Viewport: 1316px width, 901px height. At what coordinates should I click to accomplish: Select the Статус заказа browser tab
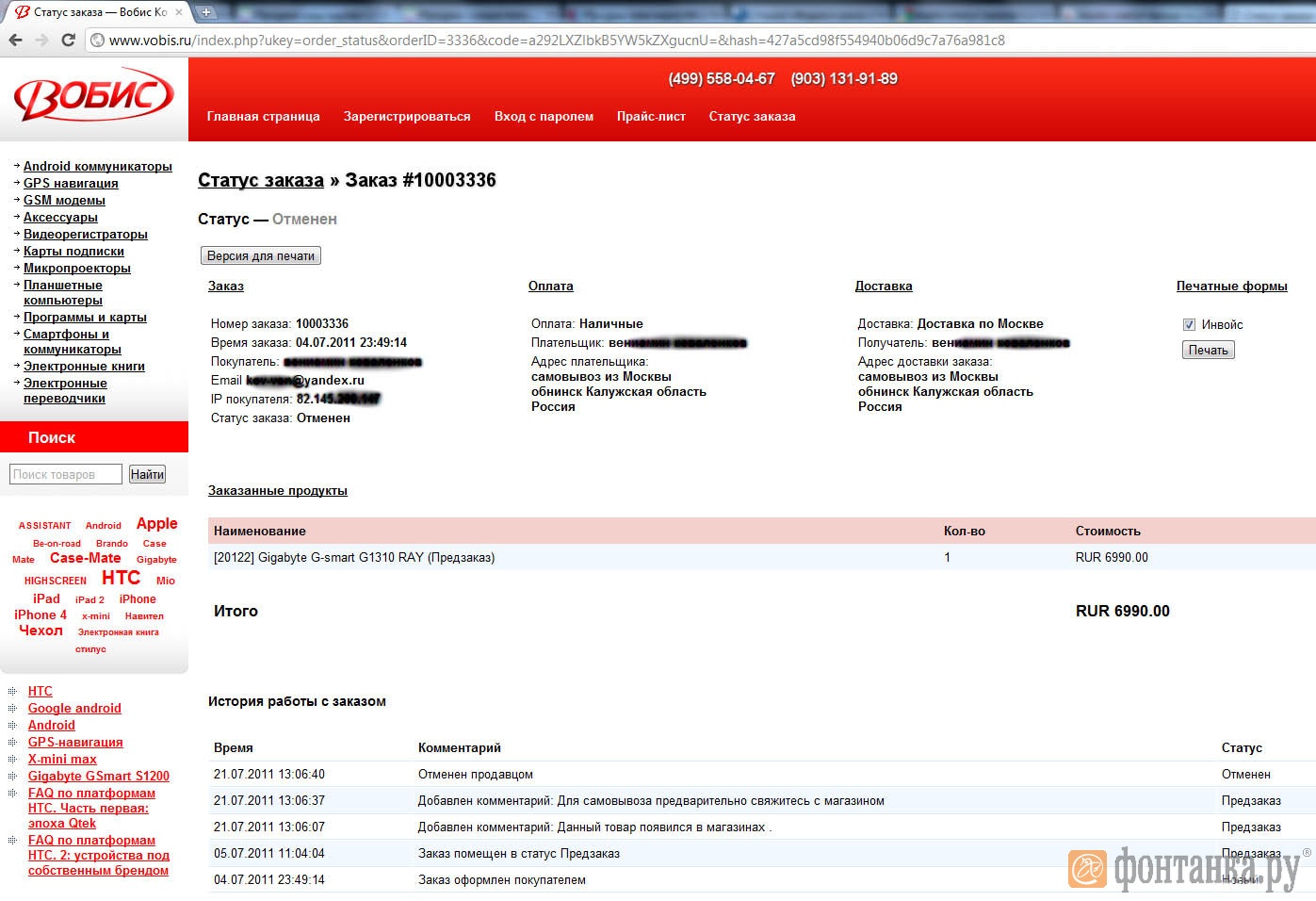99,12
